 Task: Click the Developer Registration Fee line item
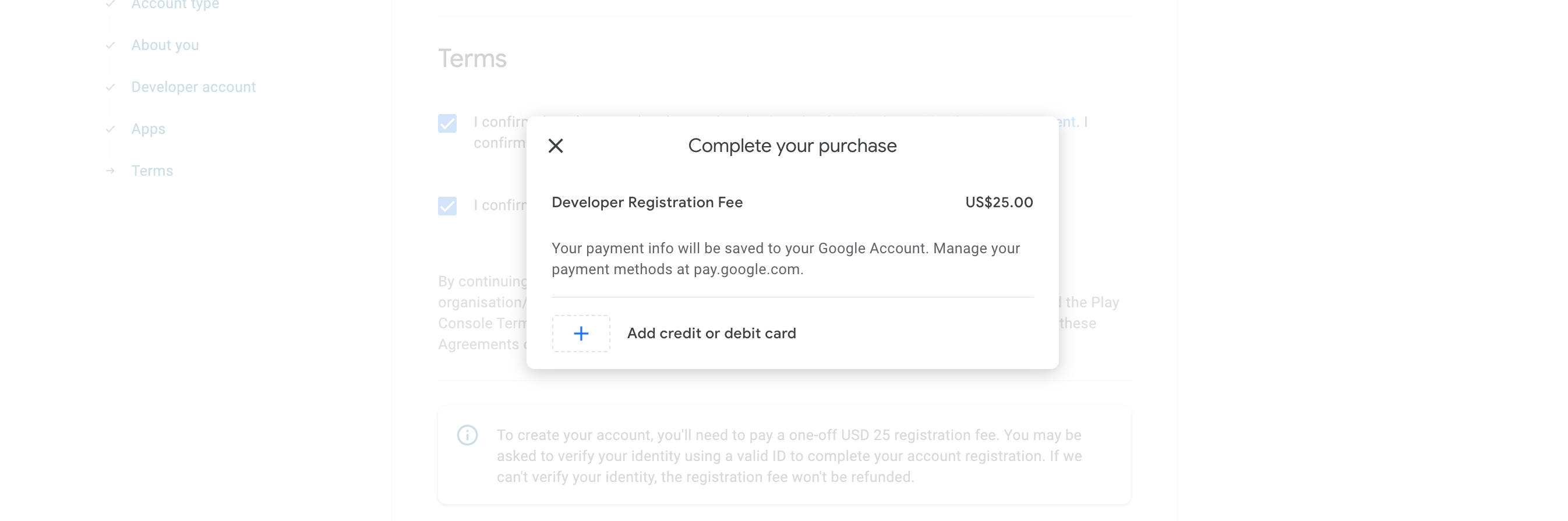pyautogui.click(x=647, y=203)
